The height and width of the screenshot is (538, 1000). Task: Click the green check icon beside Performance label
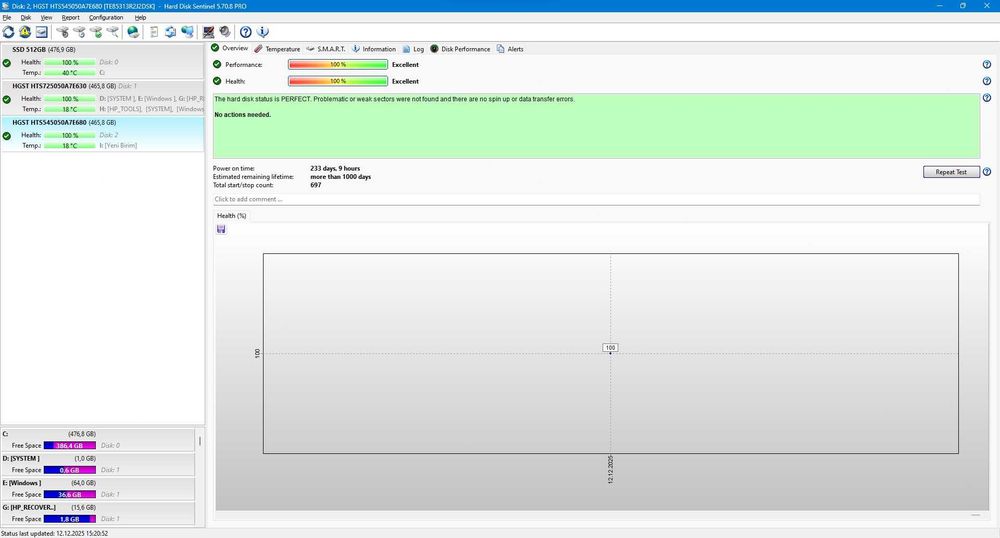[x=217, y=64]
